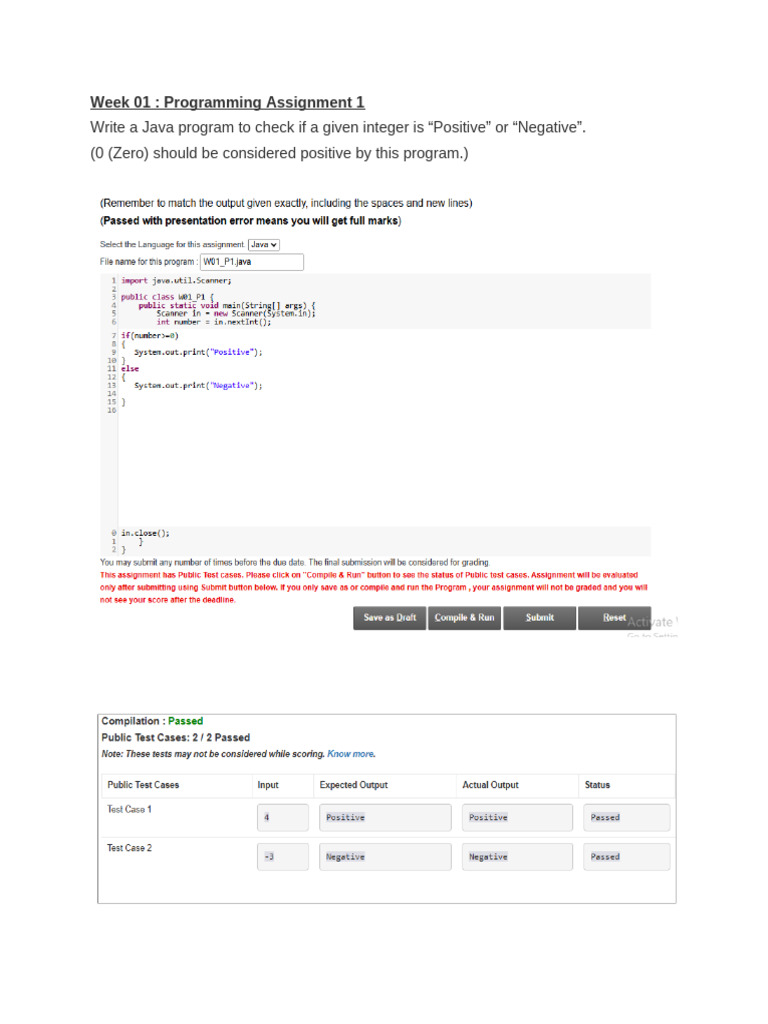This screenshot has width=768, height=1024.
Task: Click the Reset button
Action: [x=614, y=618]
